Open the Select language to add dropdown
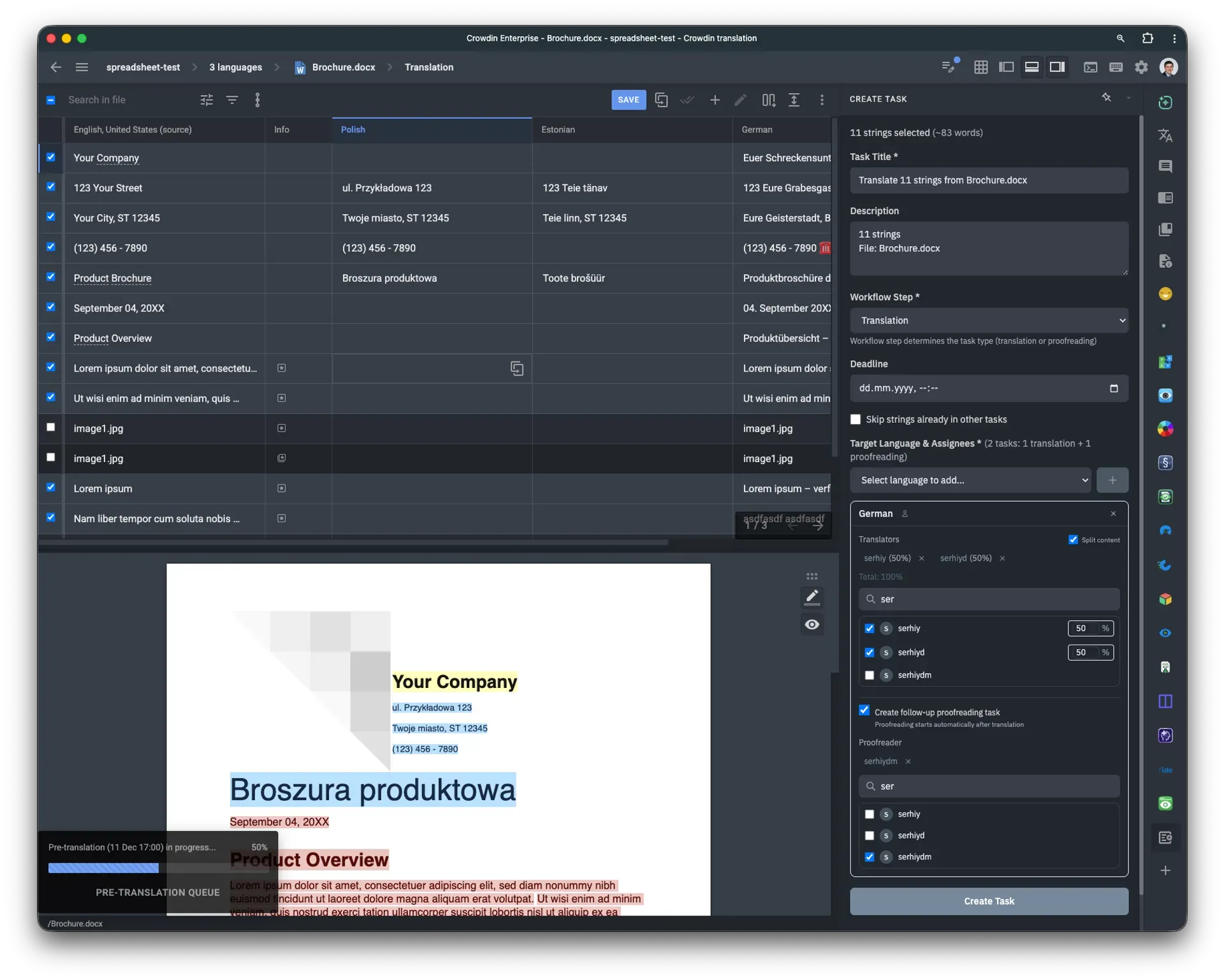The height and width of the screenshot is (980, 1224). (970, 480)
